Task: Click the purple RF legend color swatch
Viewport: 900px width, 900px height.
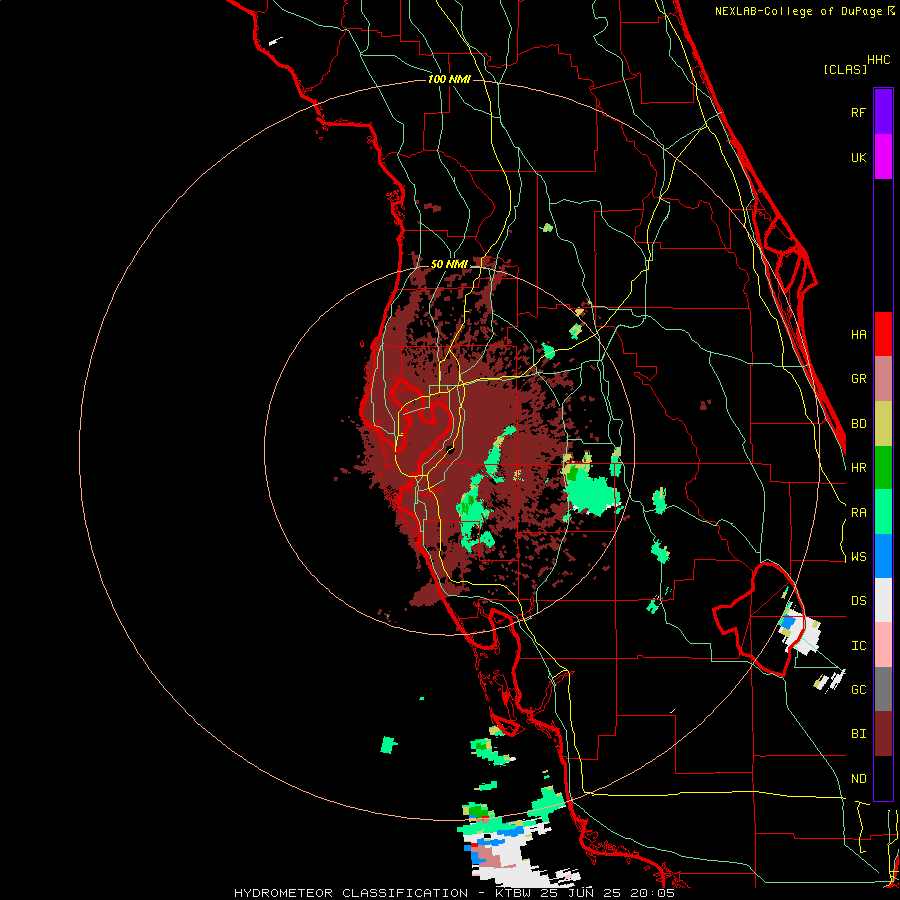Action: [x=883, y=111]
